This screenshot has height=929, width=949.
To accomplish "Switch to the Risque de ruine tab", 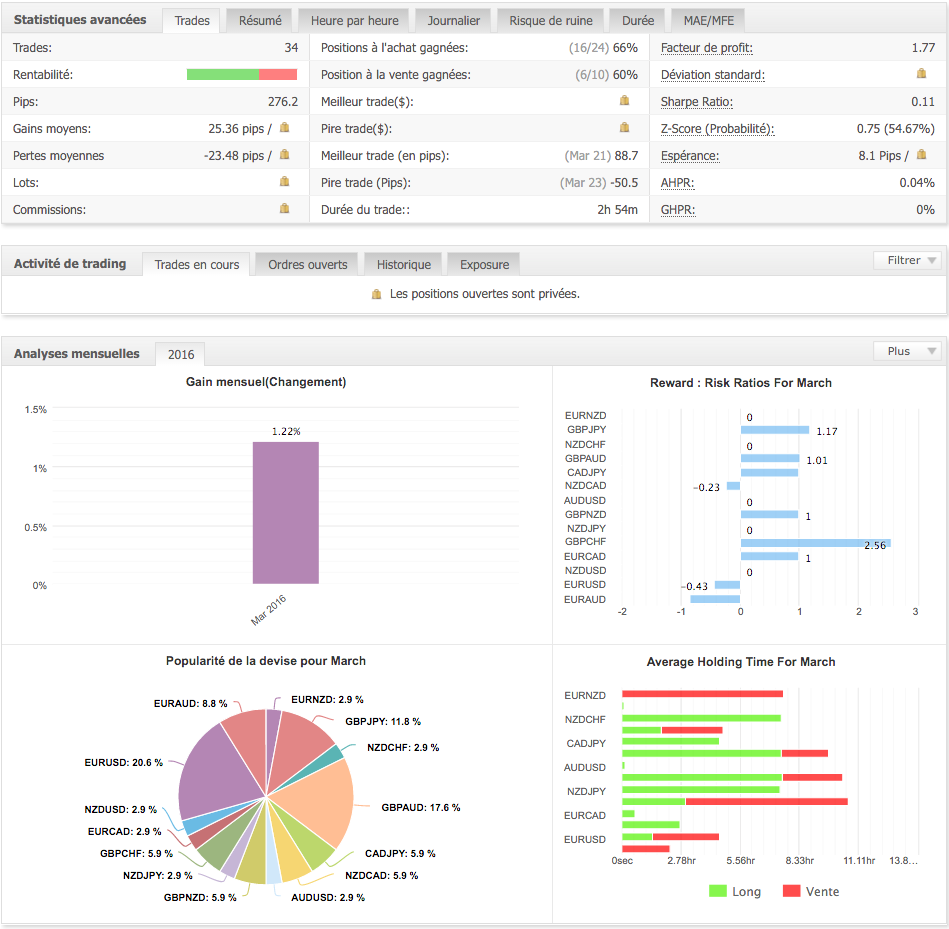I will (x=550, y=20).
